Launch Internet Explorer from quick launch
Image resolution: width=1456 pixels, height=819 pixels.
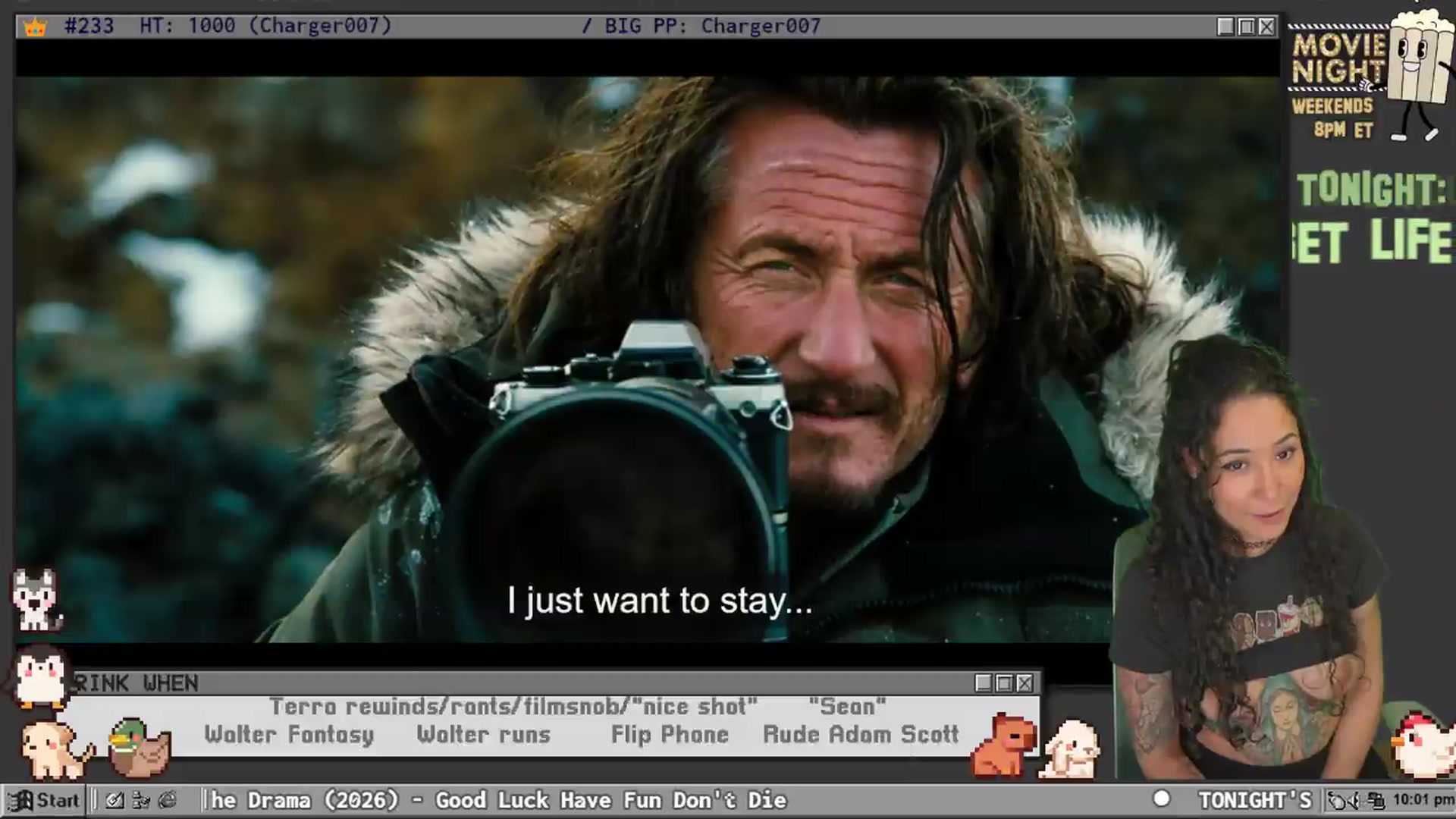(168, 800)
